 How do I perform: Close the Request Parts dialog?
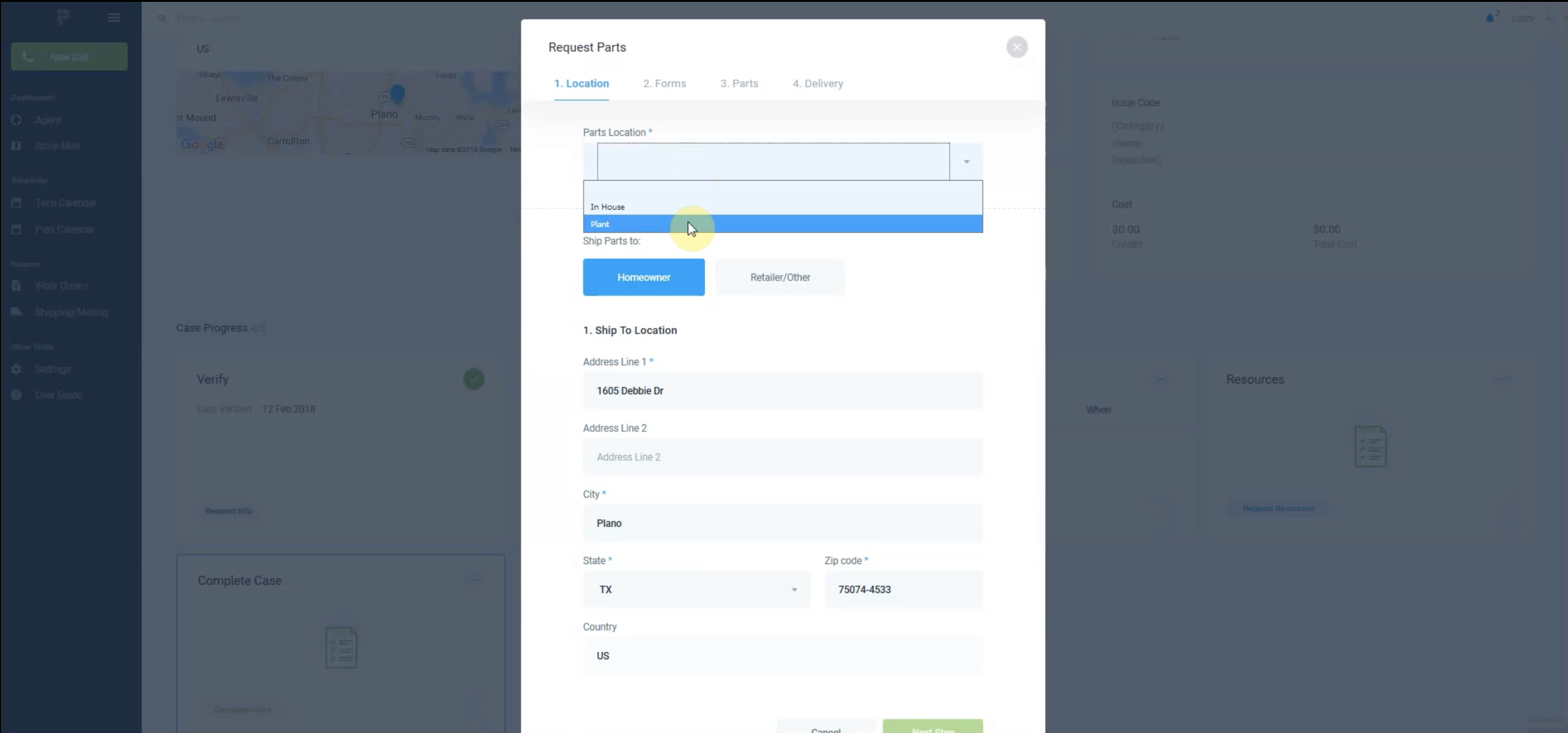1017,47
